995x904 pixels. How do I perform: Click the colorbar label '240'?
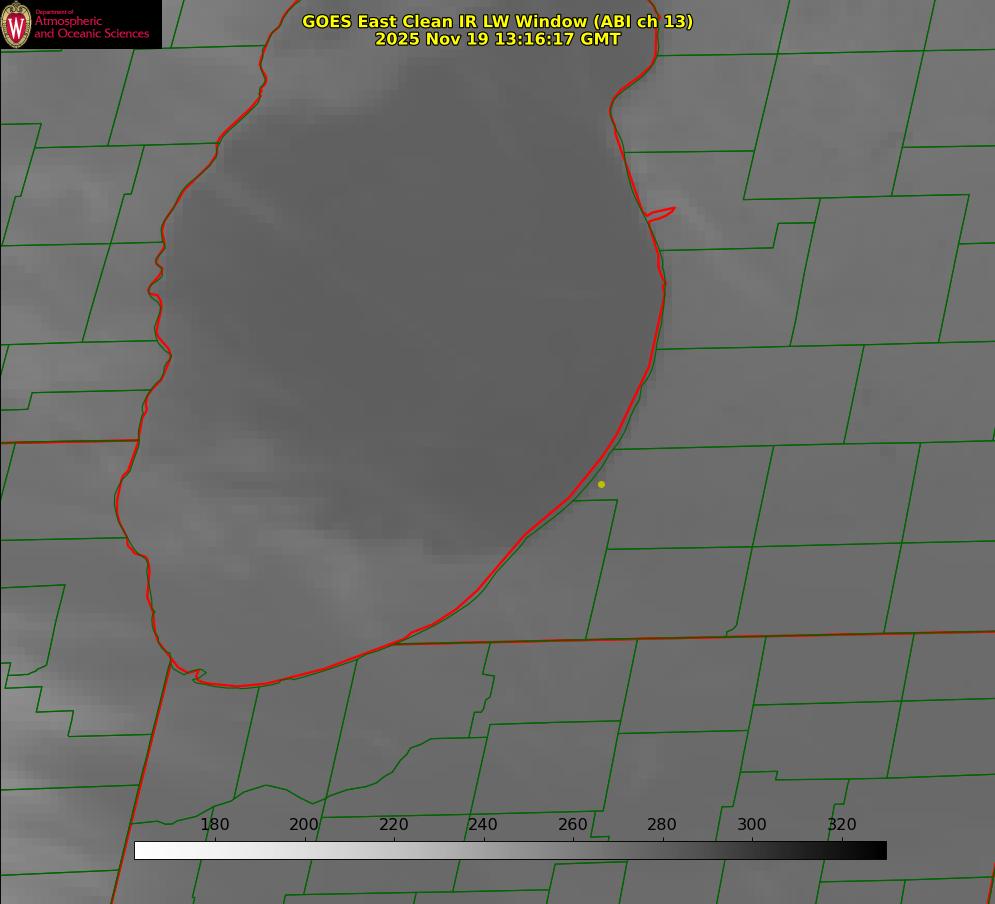tap(483, 824)
